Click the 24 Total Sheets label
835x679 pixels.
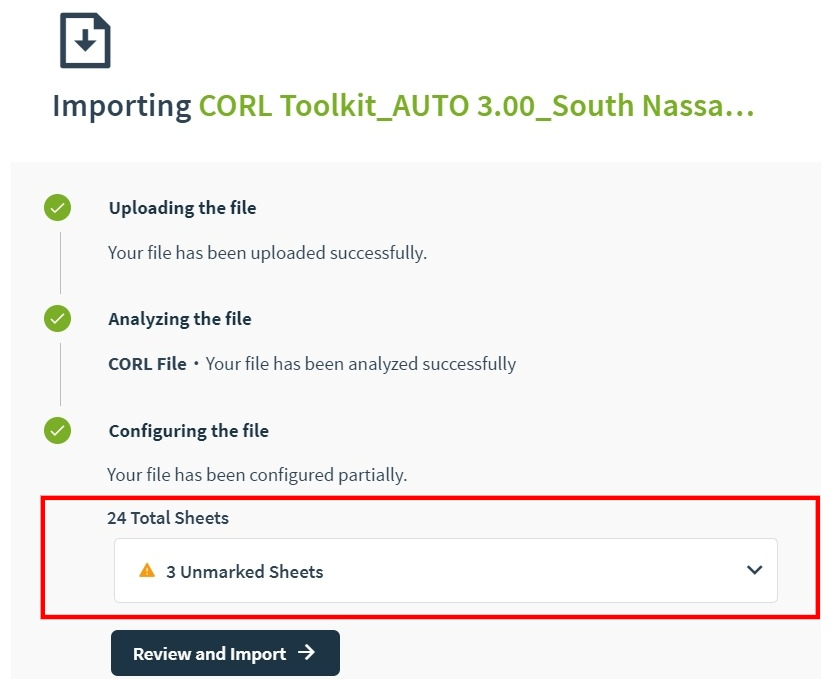[x=168, y=518]
